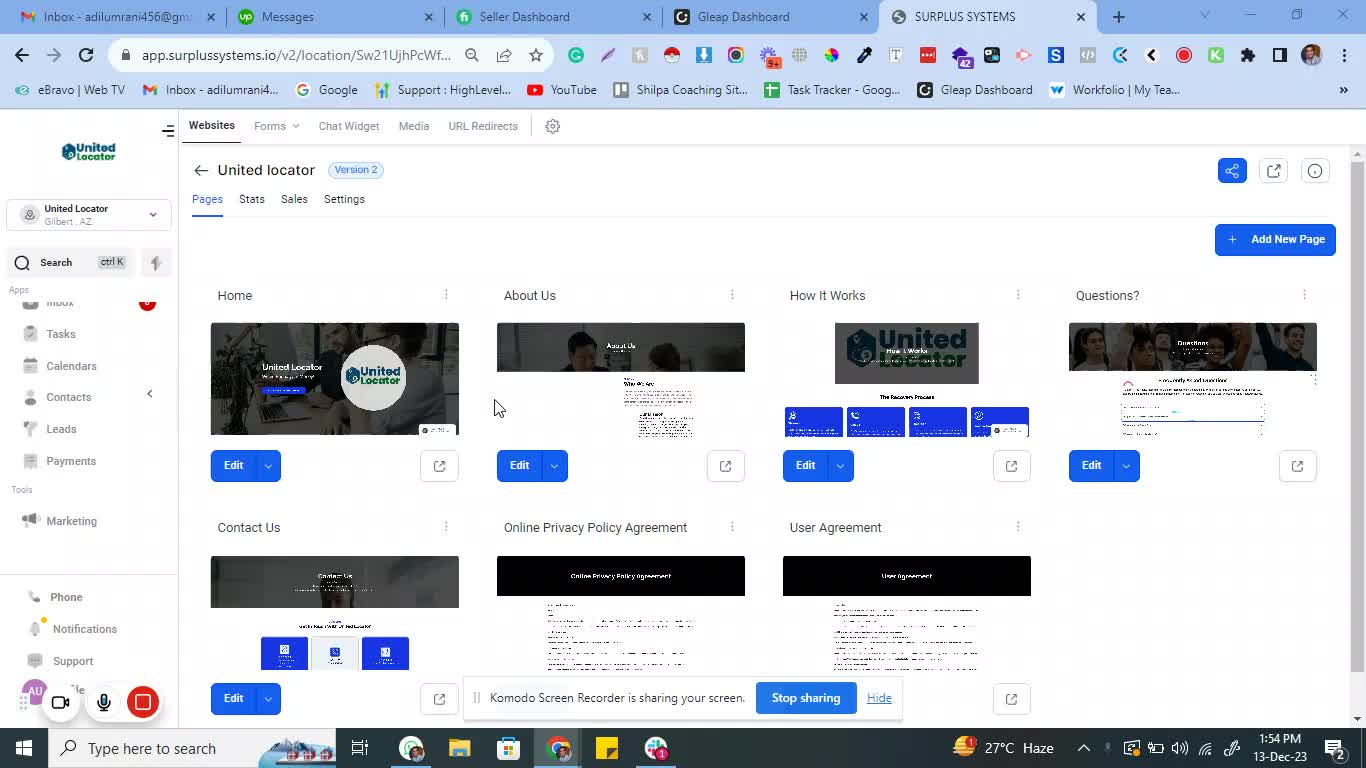The height and width of the screenshot is (768, 1366).
Task: Expand the Edit dropdown arrow for Home
Action: [x=268, y=466]
